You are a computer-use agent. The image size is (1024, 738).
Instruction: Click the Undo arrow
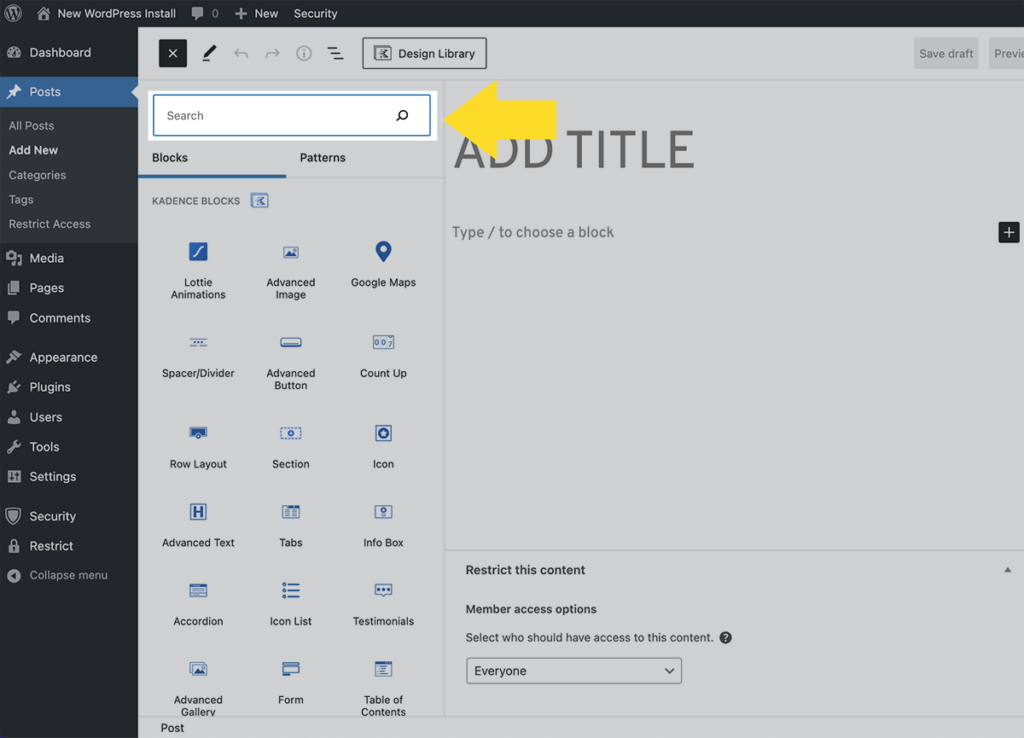pos(241,54)
